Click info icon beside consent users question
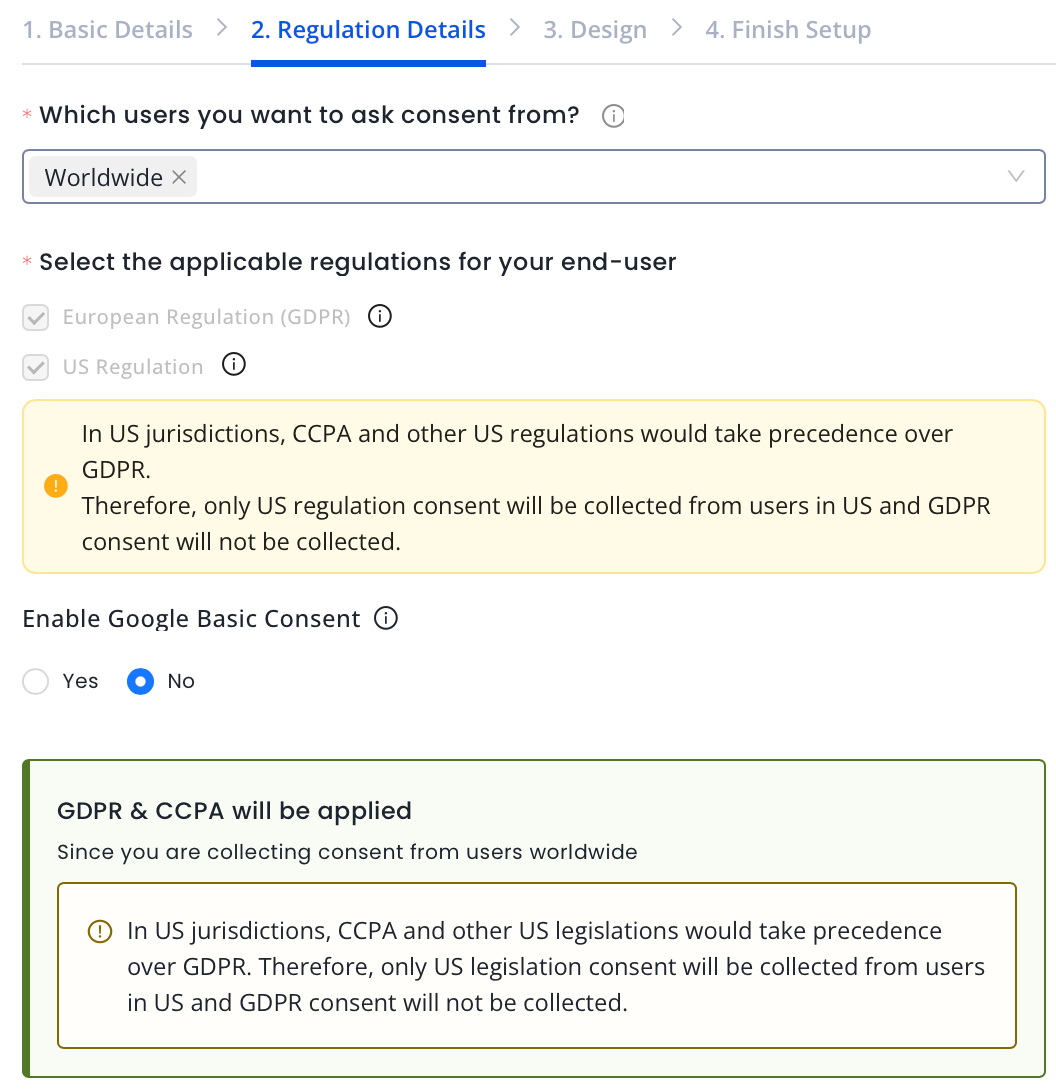The height and width of the screenshot is (1090, 1056). click(x=613, y=117)
